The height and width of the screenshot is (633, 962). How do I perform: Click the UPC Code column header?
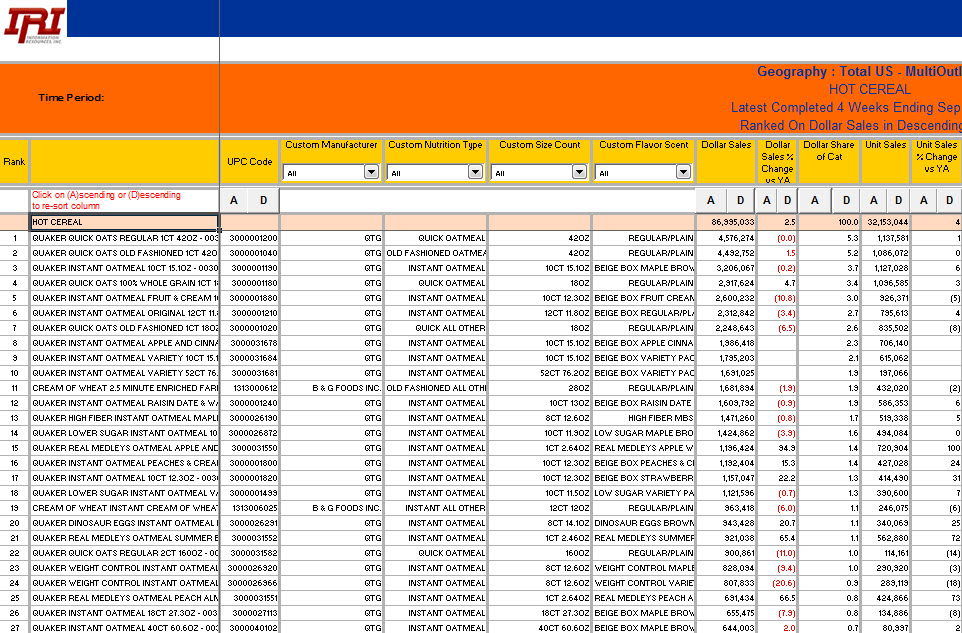click(250, 162)
